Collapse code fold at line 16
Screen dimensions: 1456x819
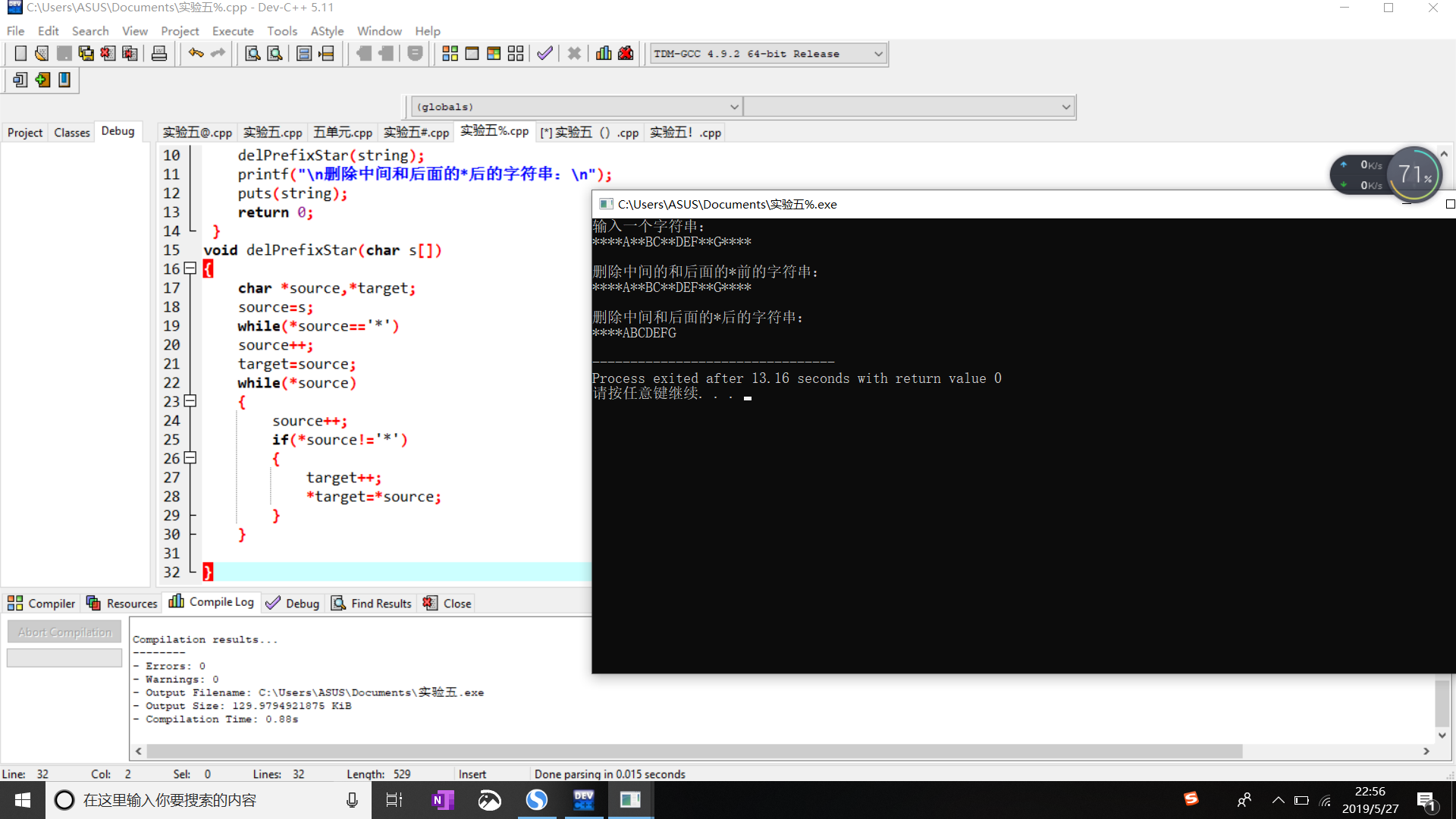[190, 268]
